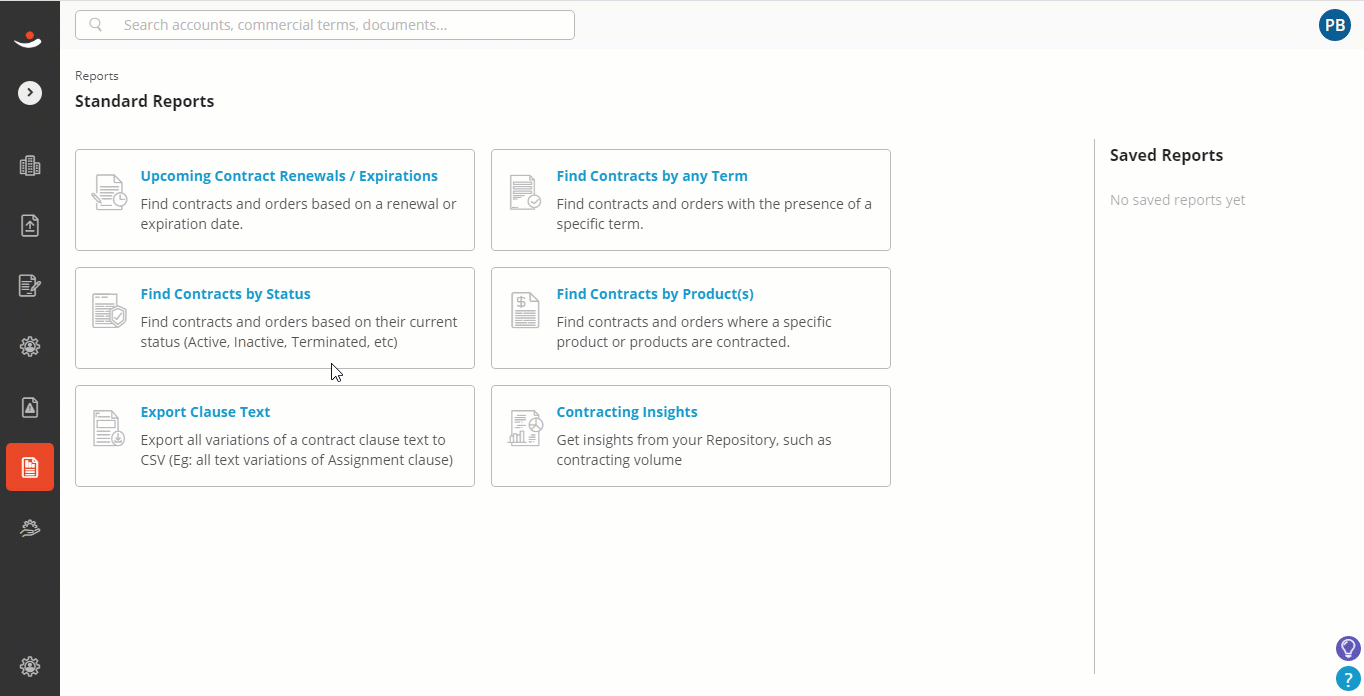Click the Product(s) dollar document card icon
The height and width of the screenshot is (696, 1364).
click(x=525, y=310)
